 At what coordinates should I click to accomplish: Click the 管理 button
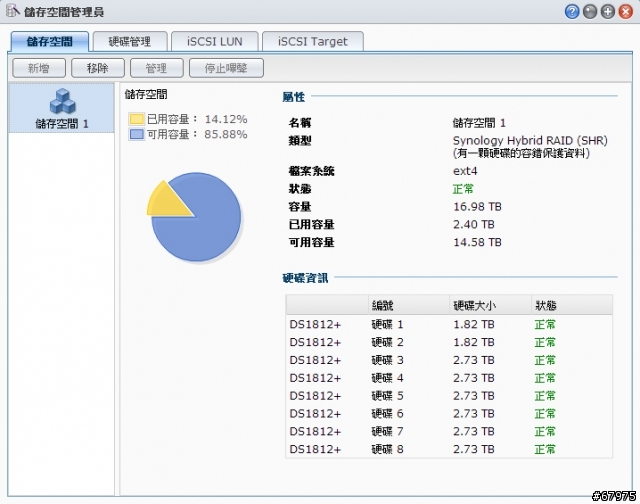tap(156, 68)
